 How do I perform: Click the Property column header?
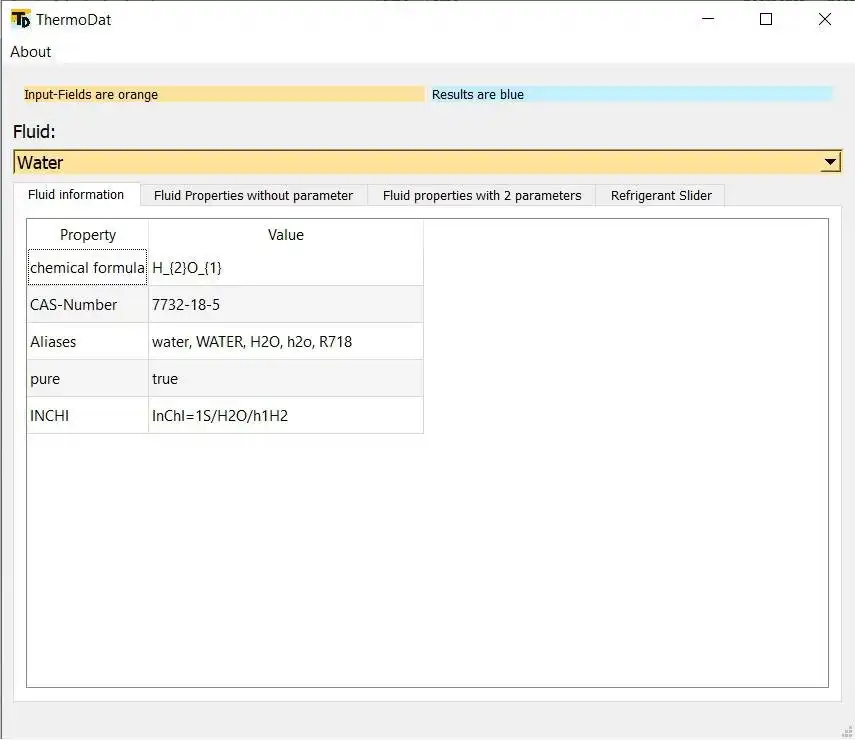87,234
